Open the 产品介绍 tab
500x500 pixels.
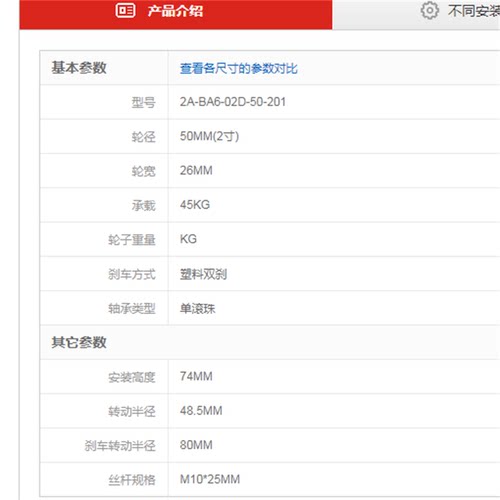point(176,14)
